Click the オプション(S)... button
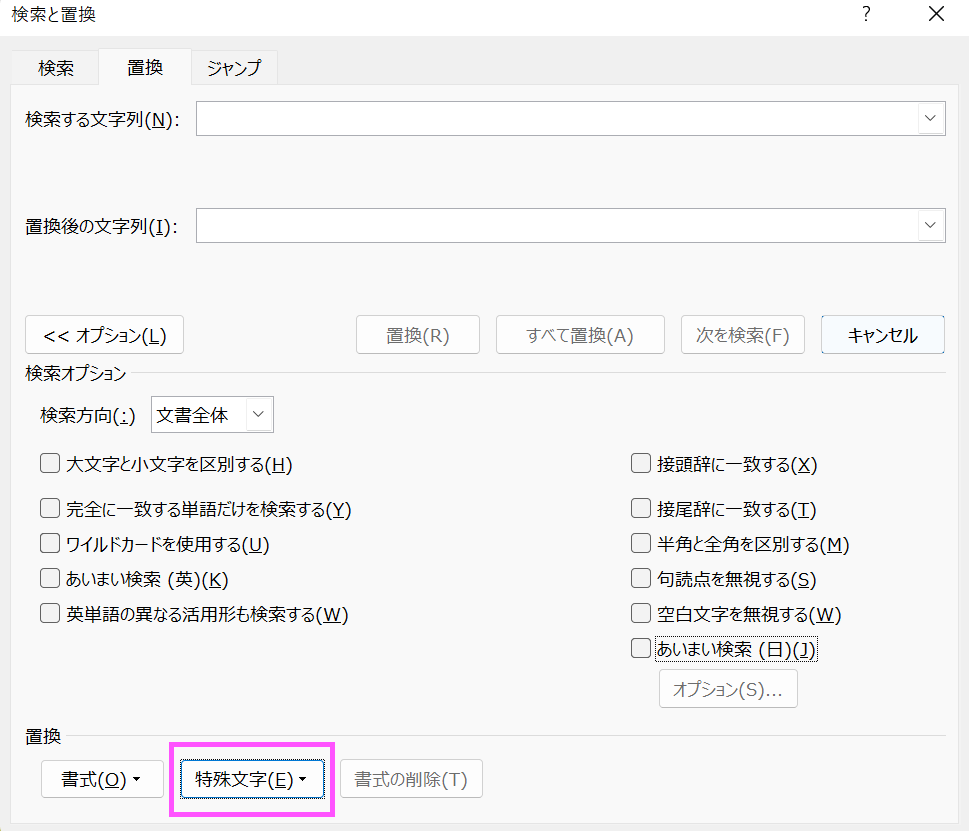The width and height of the screenshot is (969, 832). (728, 689)
